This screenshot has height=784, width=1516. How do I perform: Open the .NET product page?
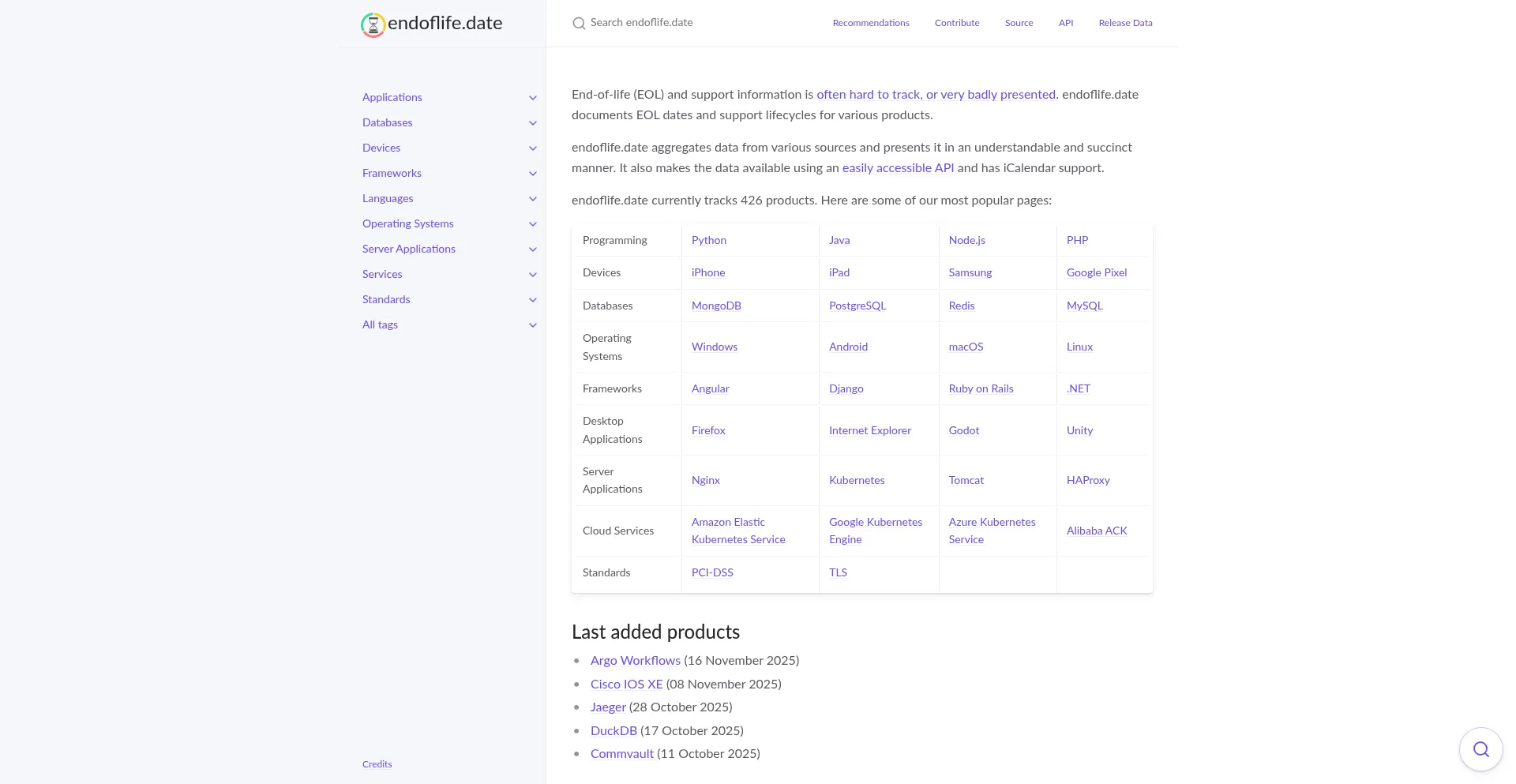click(x=1079, y=388)
